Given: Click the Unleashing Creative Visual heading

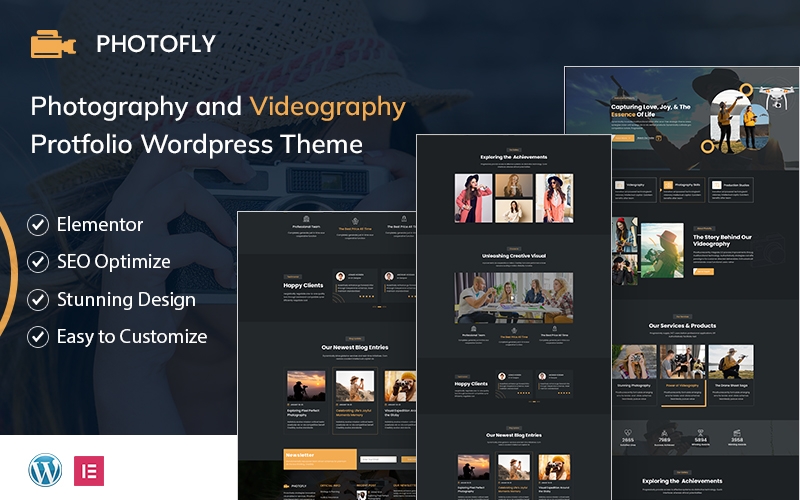Looking at the screenshot, I should [x=514, y=256].
